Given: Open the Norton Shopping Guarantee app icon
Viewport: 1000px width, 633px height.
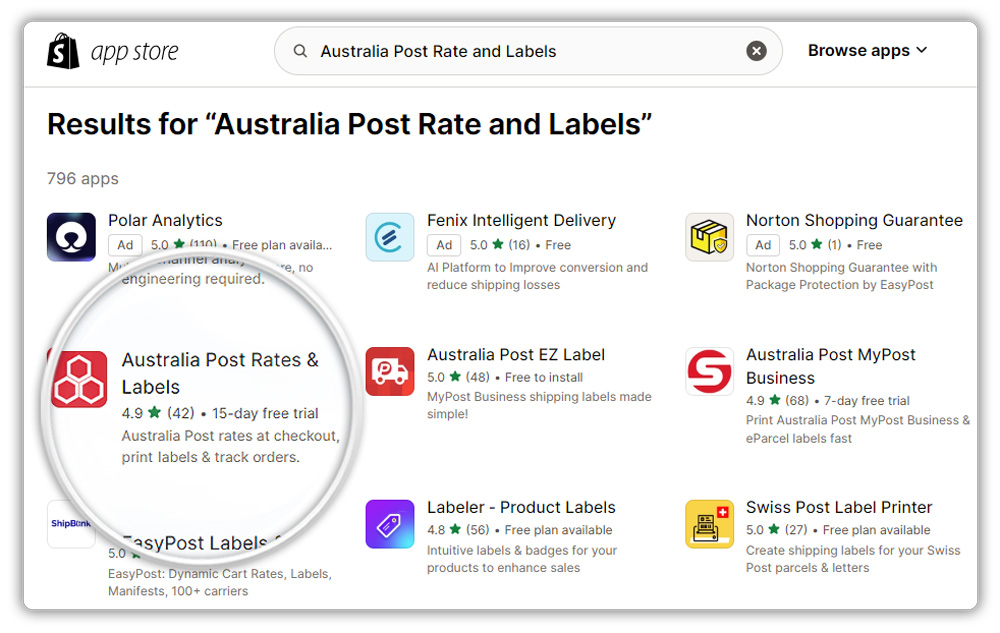Looking at the screenshot, I should point(709,237).
